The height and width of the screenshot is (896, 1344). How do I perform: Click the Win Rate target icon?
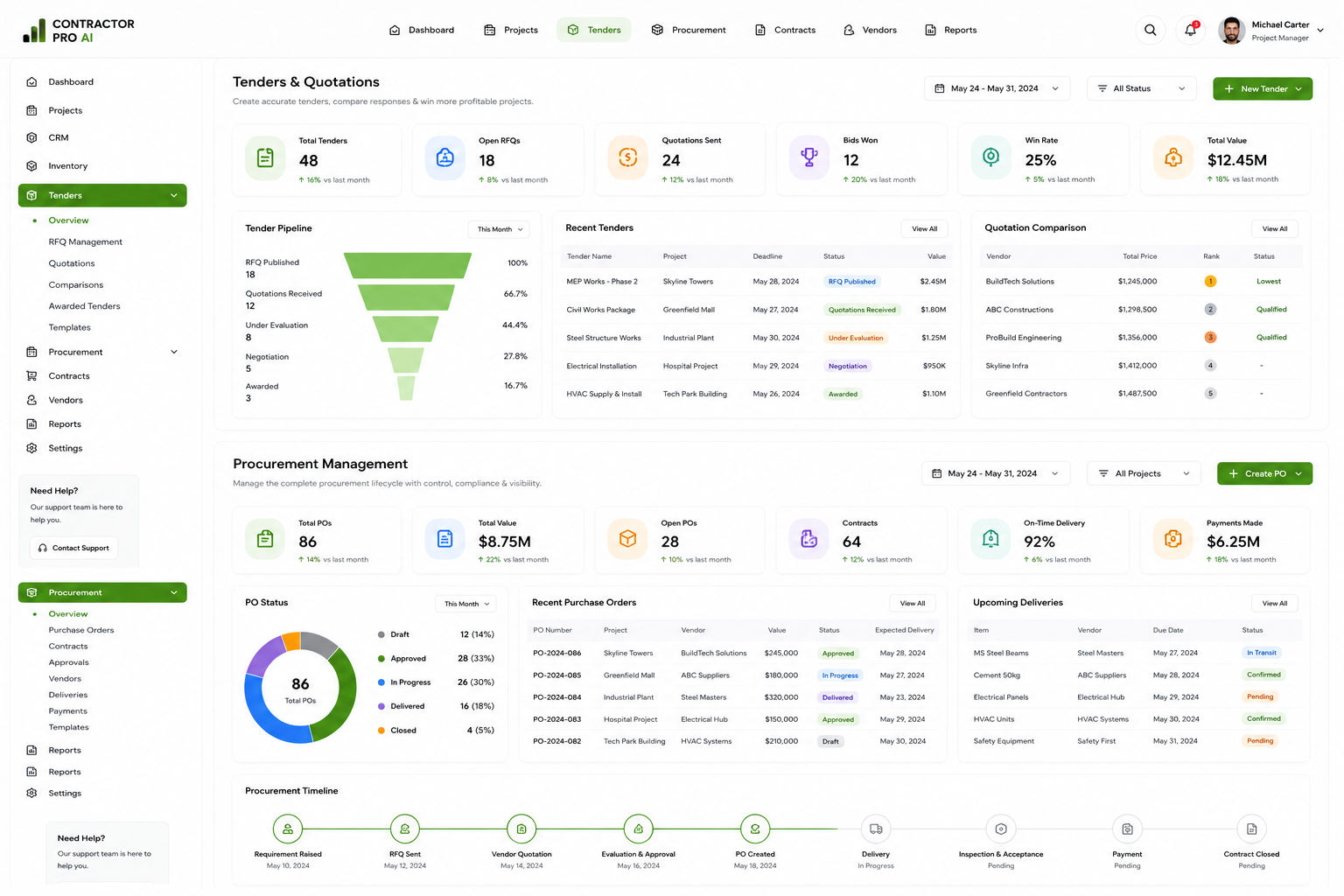[990, 157]
